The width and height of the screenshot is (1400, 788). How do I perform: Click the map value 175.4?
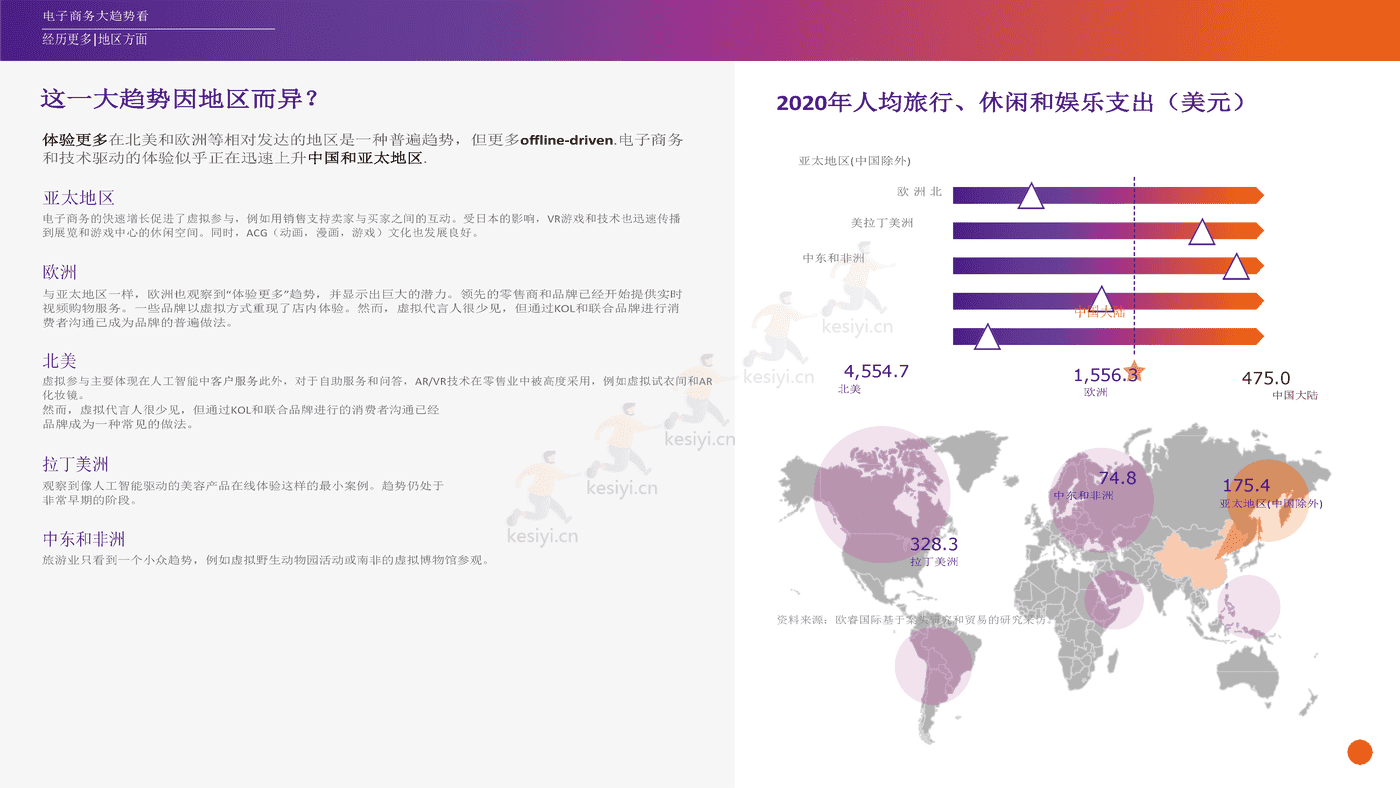[x=1246, y=485]
